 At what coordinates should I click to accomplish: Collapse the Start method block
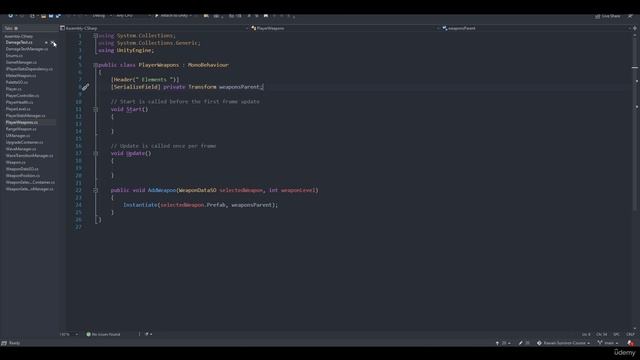[95, 109]
